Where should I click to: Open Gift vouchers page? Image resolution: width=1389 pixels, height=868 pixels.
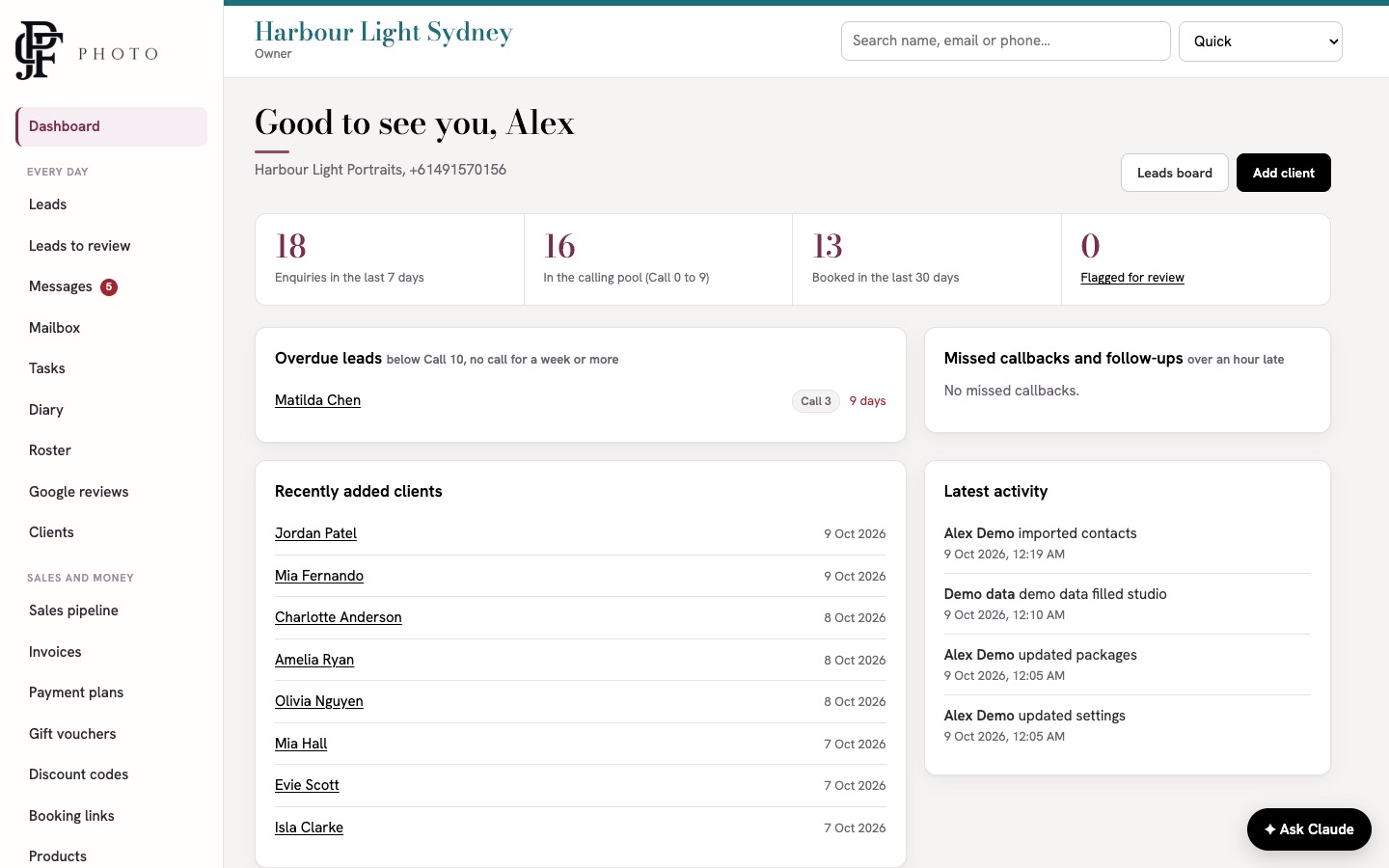112,734
